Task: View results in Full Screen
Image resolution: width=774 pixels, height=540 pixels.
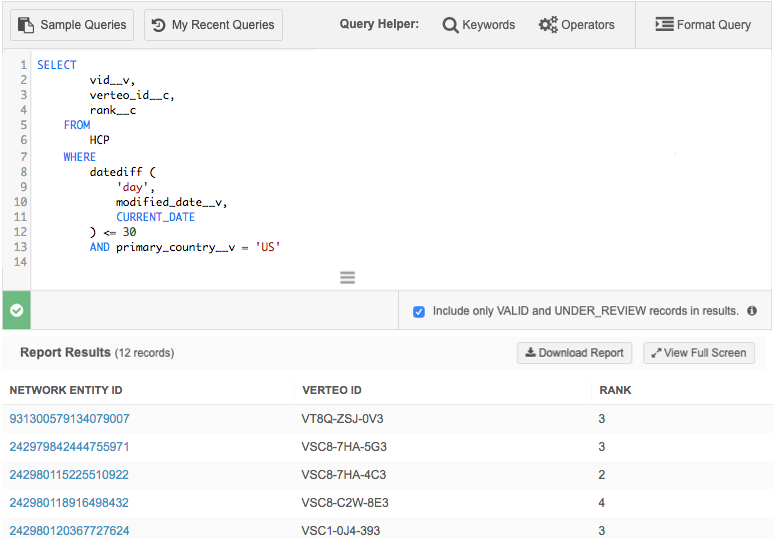Action: (699, 353)
